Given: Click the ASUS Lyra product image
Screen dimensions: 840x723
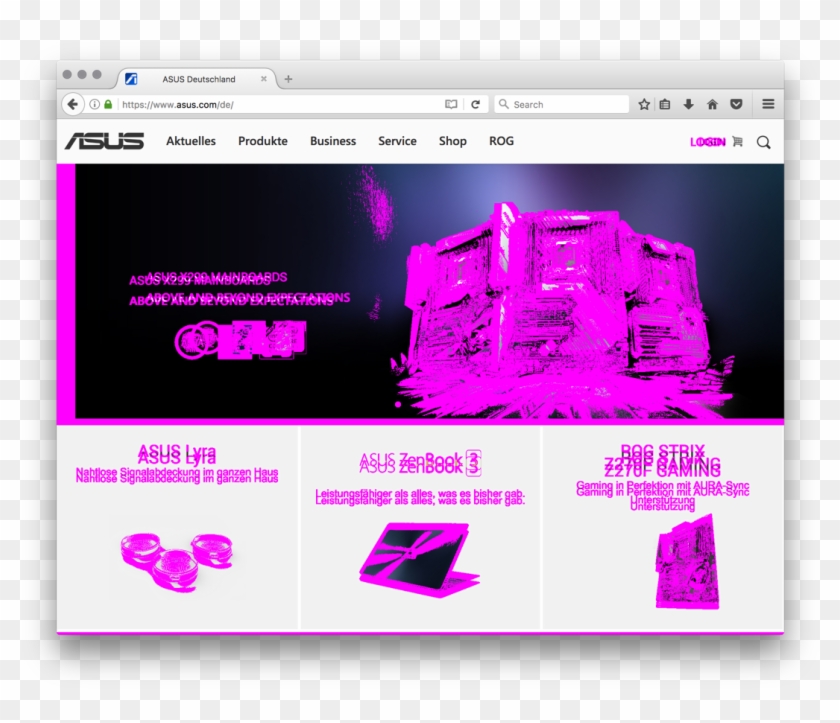Looking at the screenshot, I should pos(177,561).
